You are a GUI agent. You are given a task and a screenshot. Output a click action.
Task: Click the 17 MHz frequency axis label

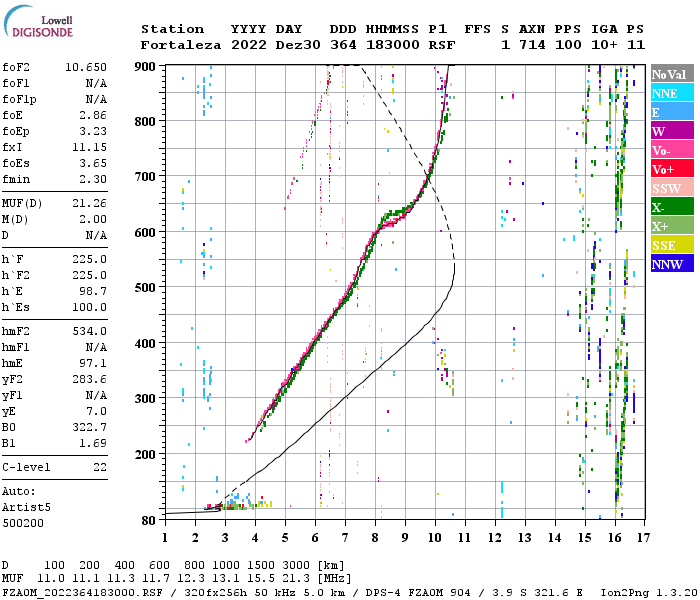click(643, 538)
